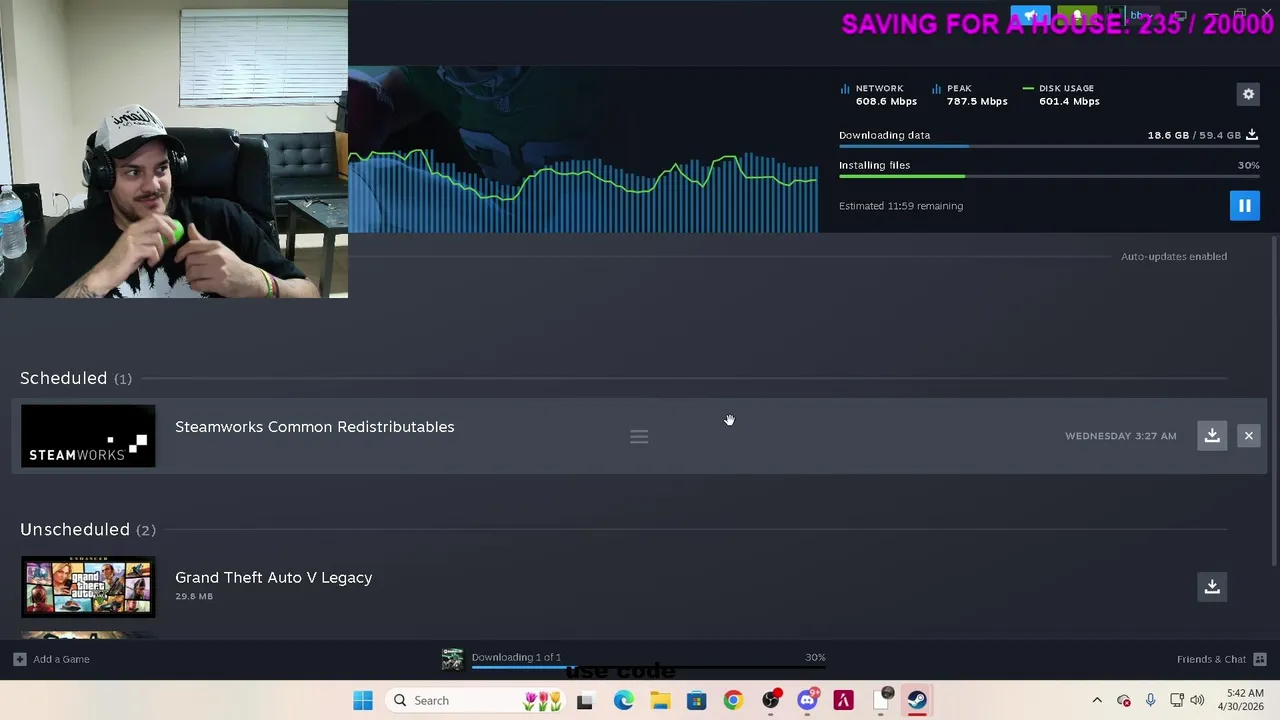1280x720 pixels.
Task: Switch to OBS Studio on taskbar
Action: [771, 701]
